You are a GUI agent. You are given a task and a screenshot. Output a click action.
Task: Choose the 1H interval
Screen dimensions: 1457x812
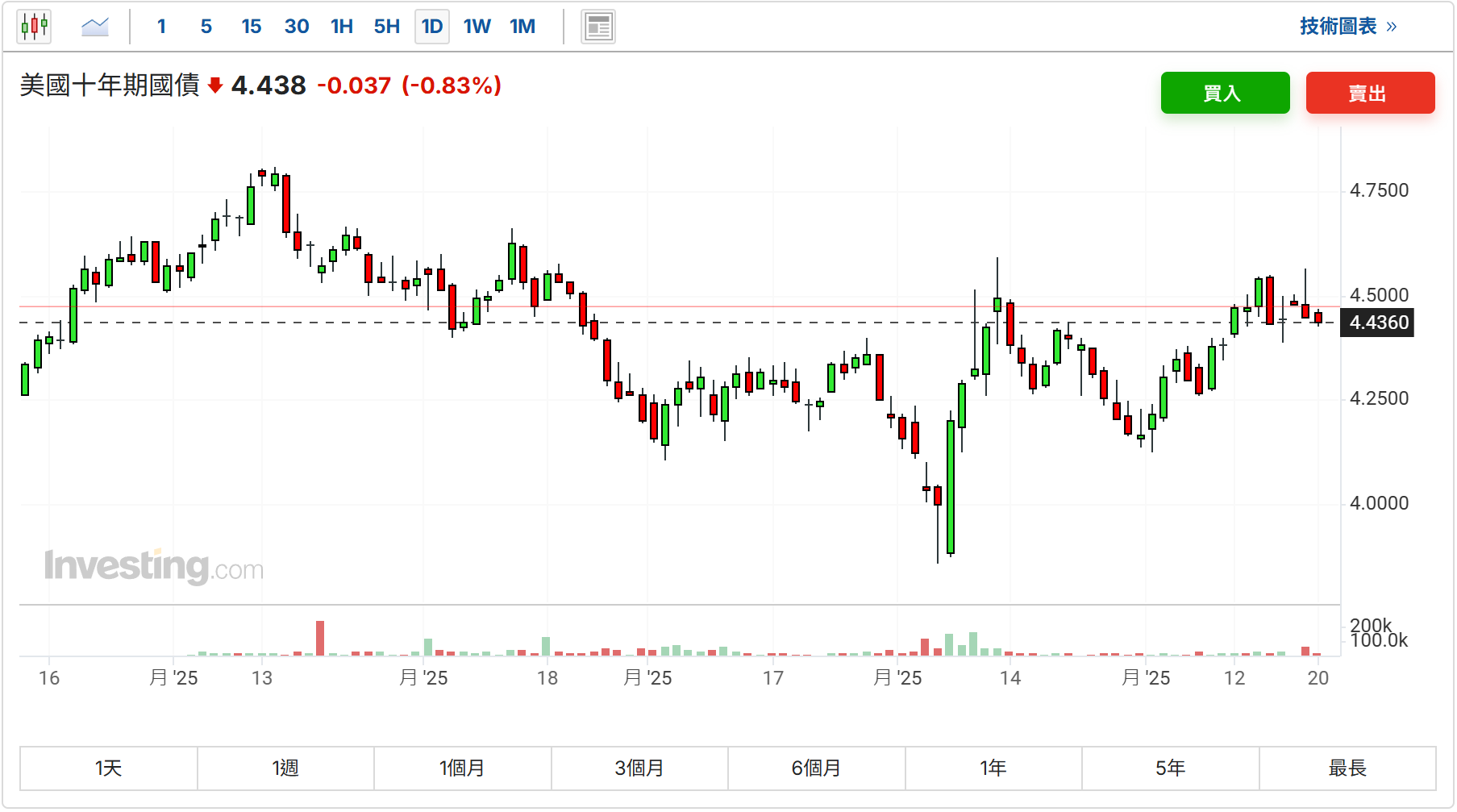pos(342,27)
